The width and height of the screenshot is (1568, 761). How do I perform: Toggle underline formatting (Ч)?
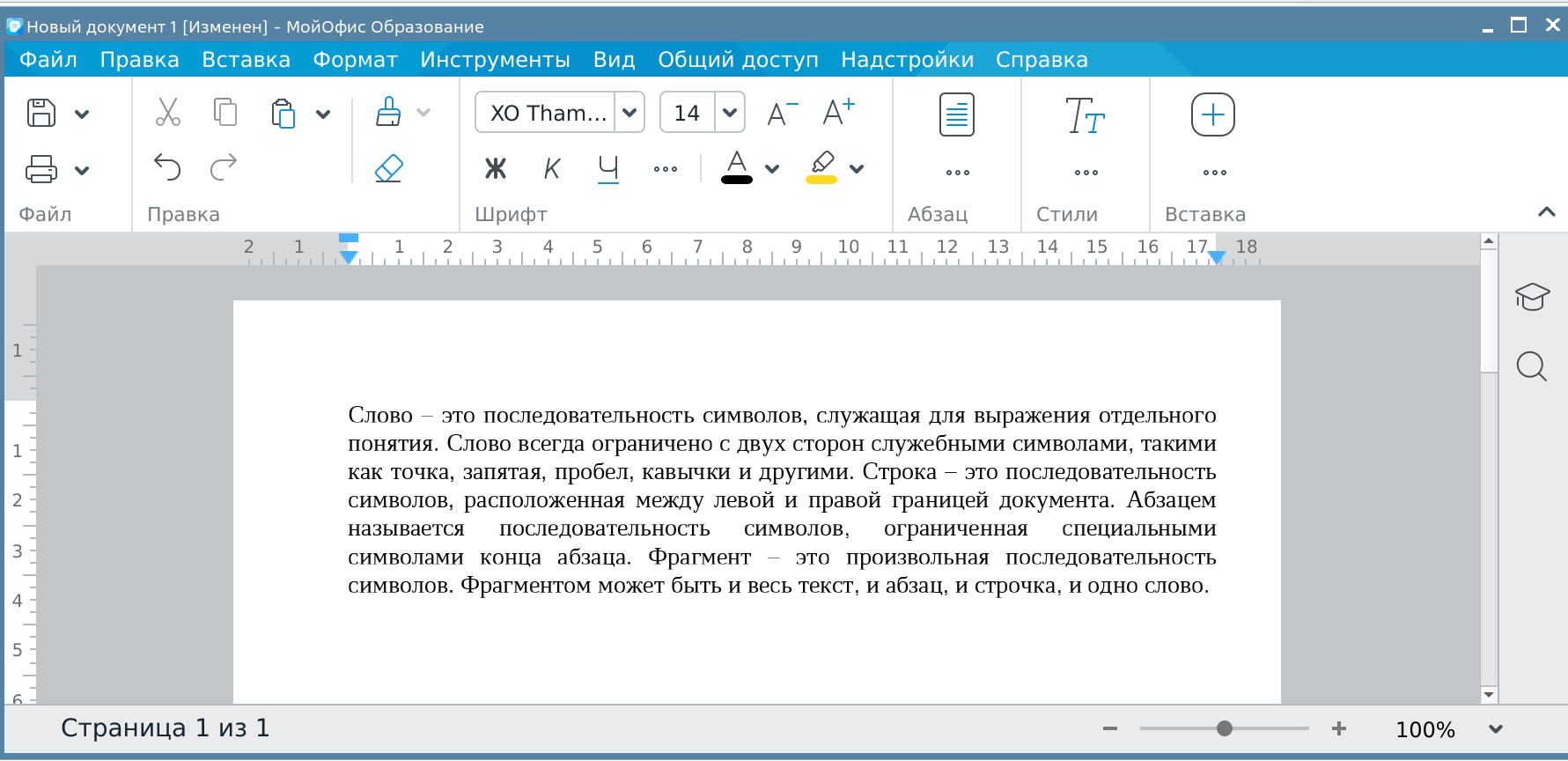[x=608, y=168]
